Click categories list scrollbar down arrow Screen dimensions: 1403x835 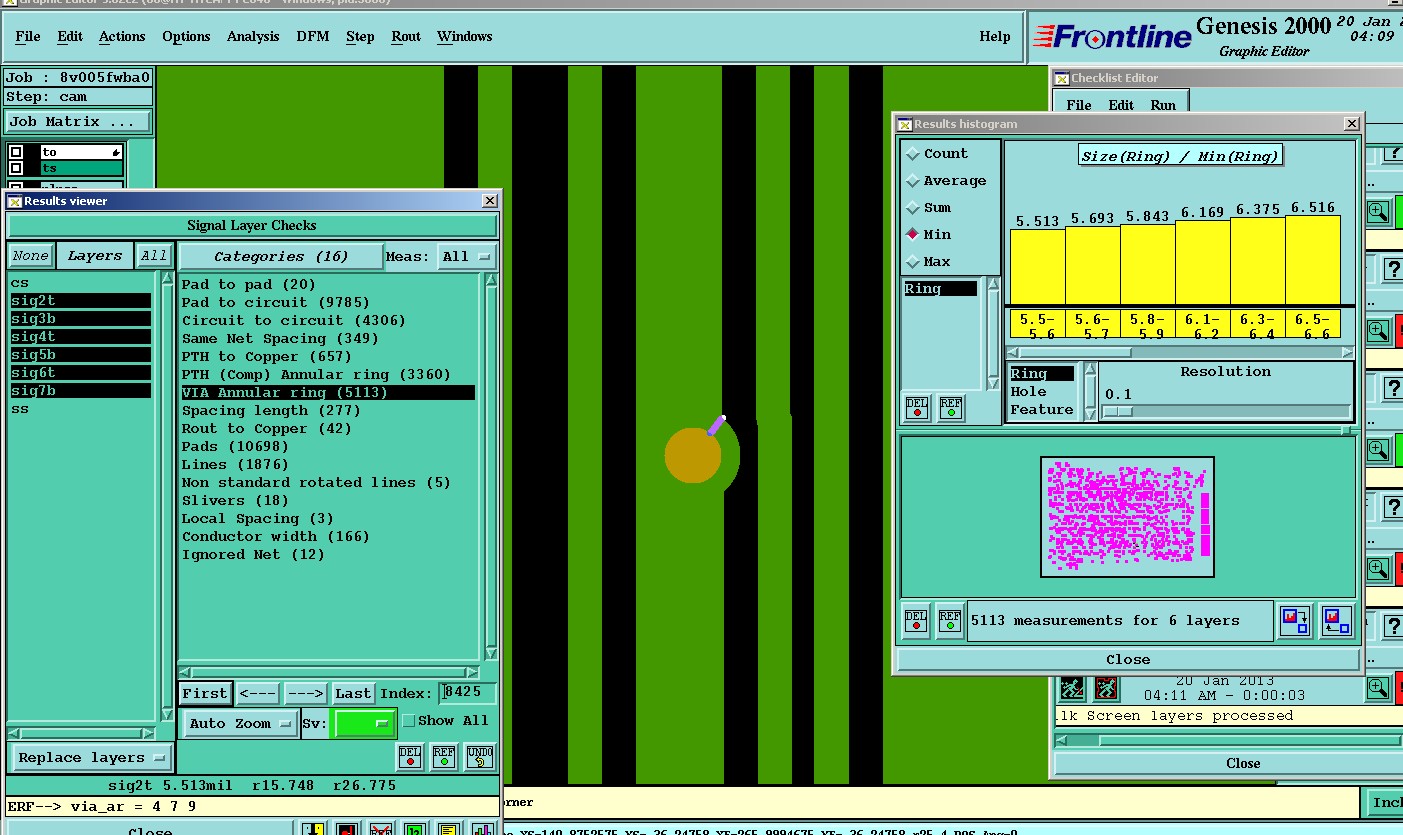[491, 654]
